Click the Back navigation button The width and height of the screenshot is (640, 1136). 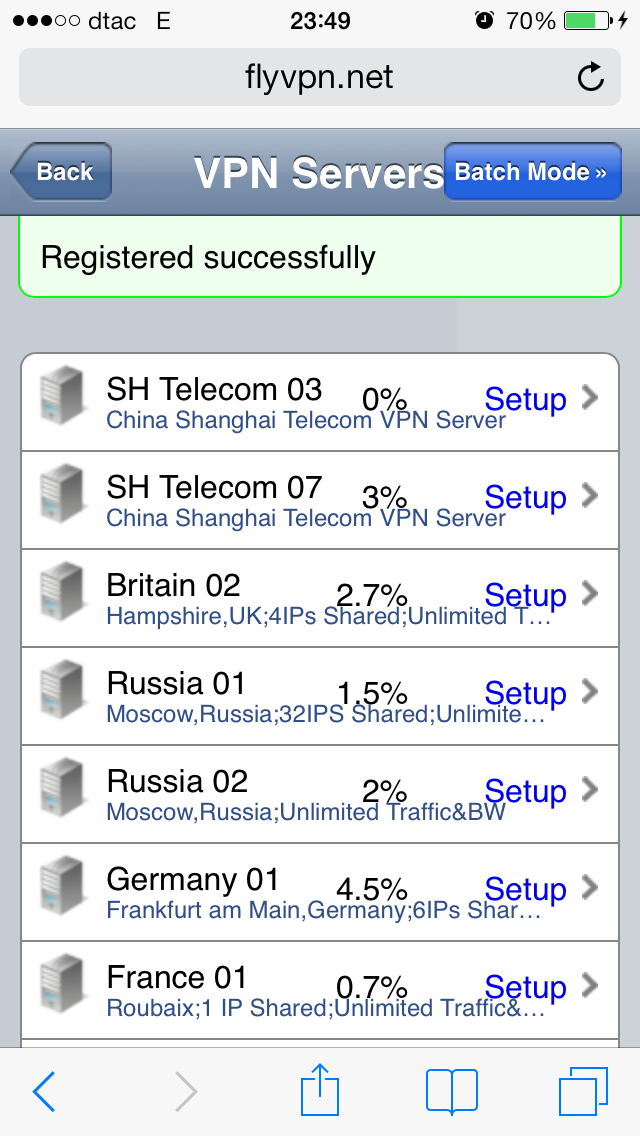(x=61, y=172)
